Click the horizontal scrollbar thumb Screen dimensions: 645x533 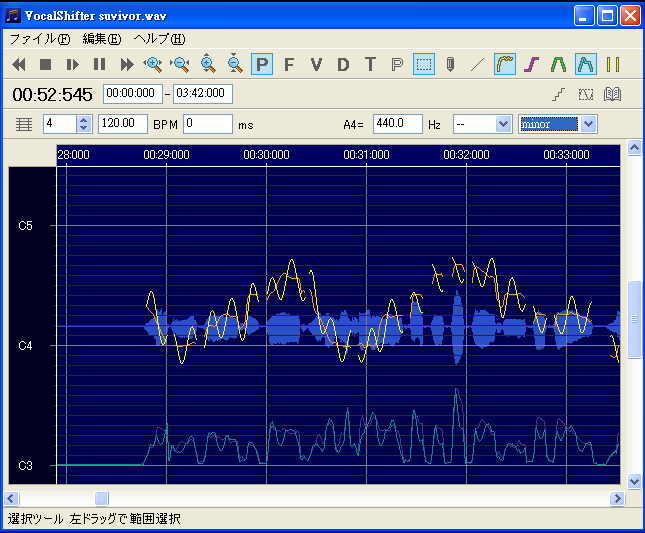pos(102,499)
